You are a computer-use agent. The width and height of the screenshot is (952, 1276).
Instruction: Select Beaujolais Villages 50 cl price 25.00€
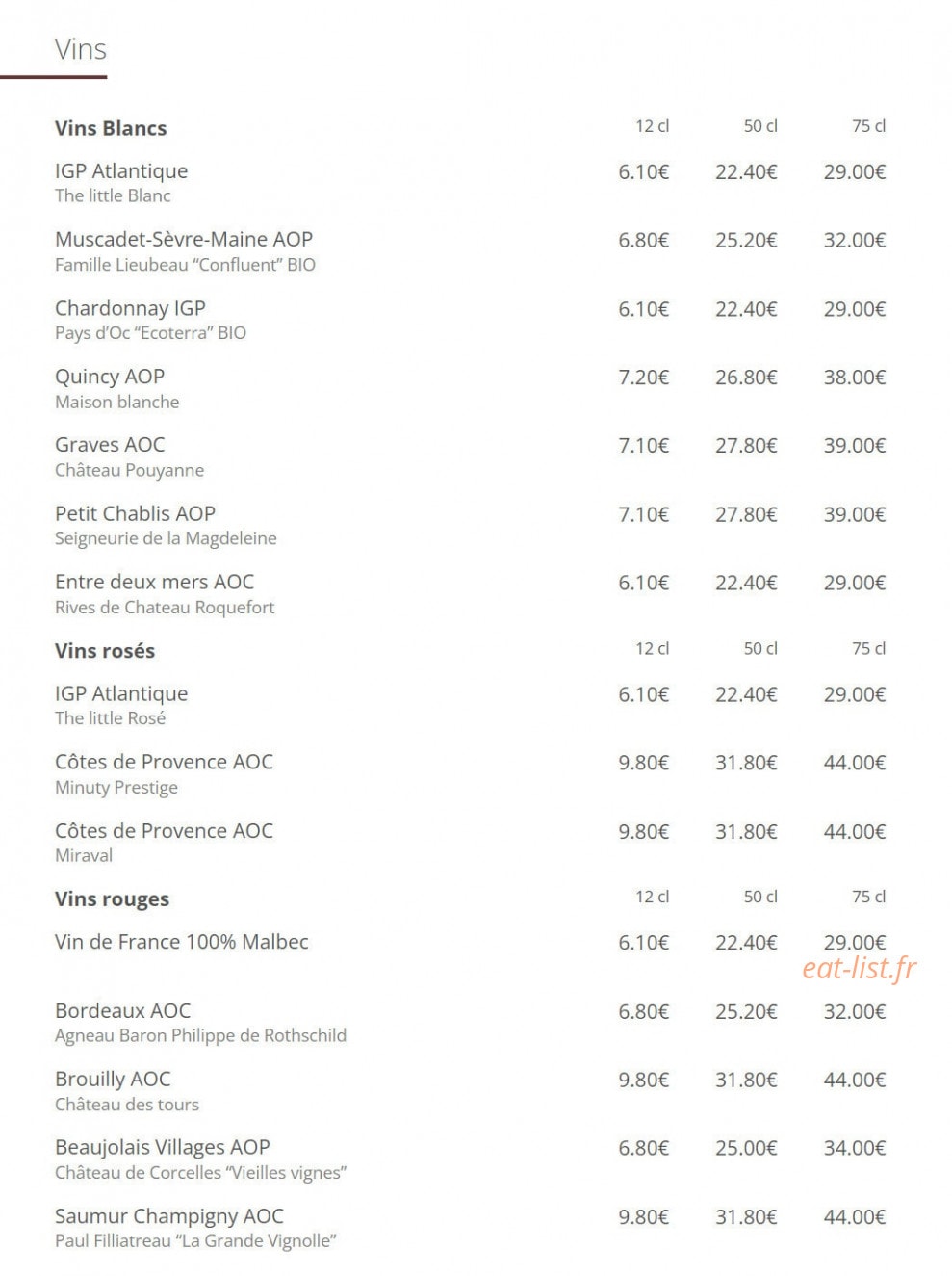[746, 1148]
